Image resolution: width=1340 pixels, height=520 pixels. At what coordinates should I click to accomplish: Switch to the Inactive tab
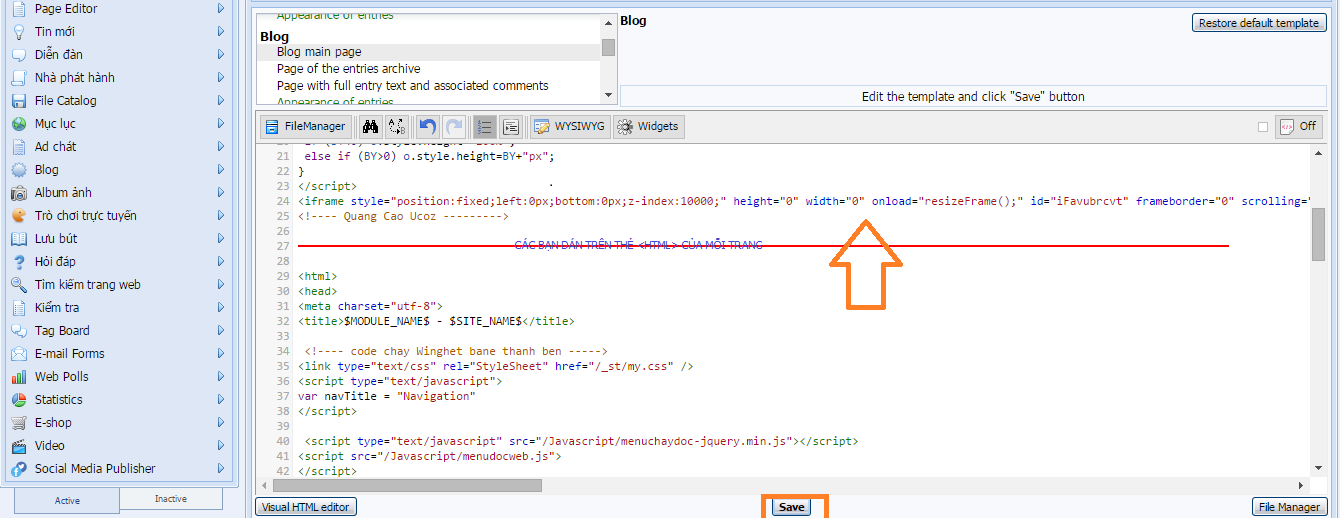[172, 498]
